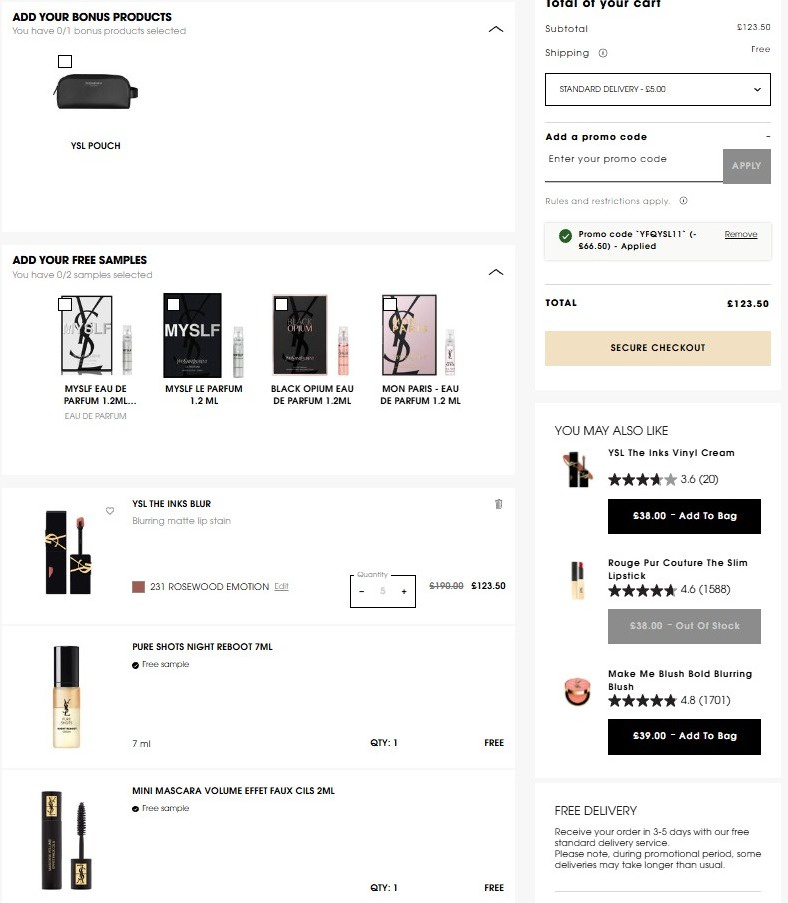
Task: Click the shipping info icon
Action: point(603,53)
